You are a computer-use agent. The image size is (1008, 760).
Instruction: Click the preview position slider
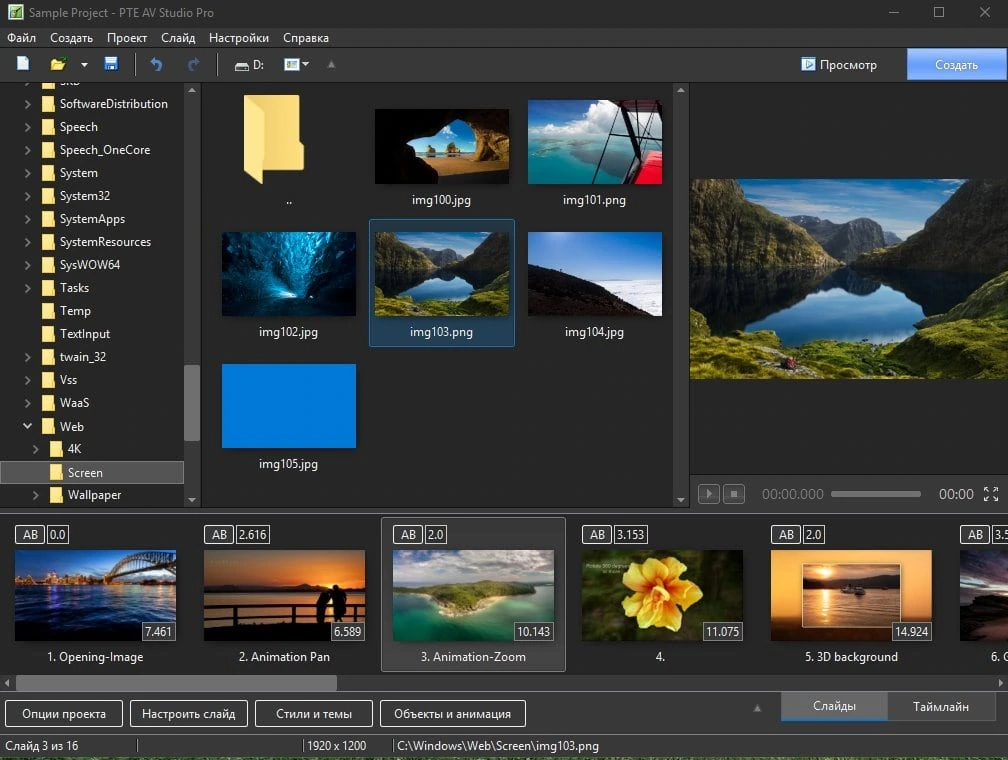876,494
